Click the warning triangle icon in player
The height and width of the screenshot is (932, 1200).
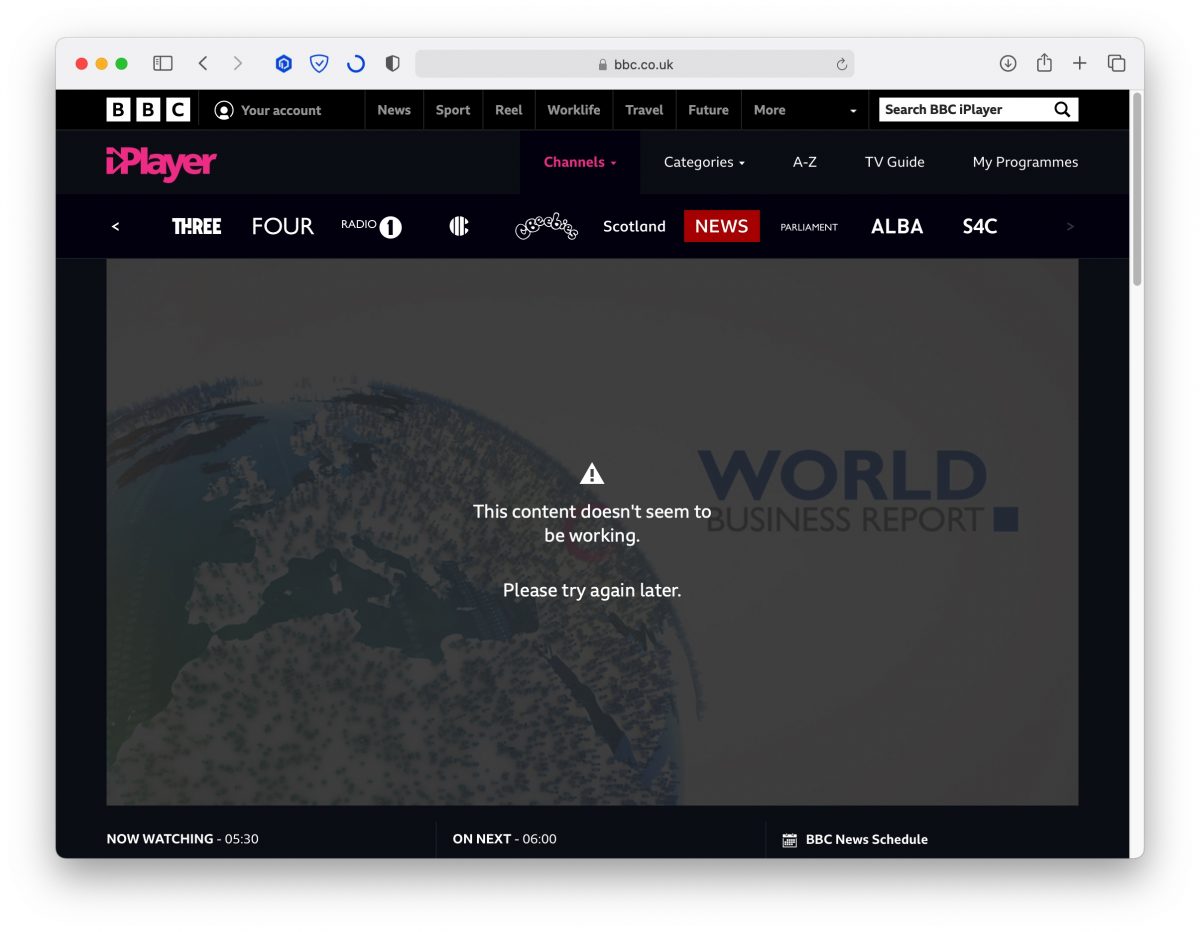coord(592,474)
